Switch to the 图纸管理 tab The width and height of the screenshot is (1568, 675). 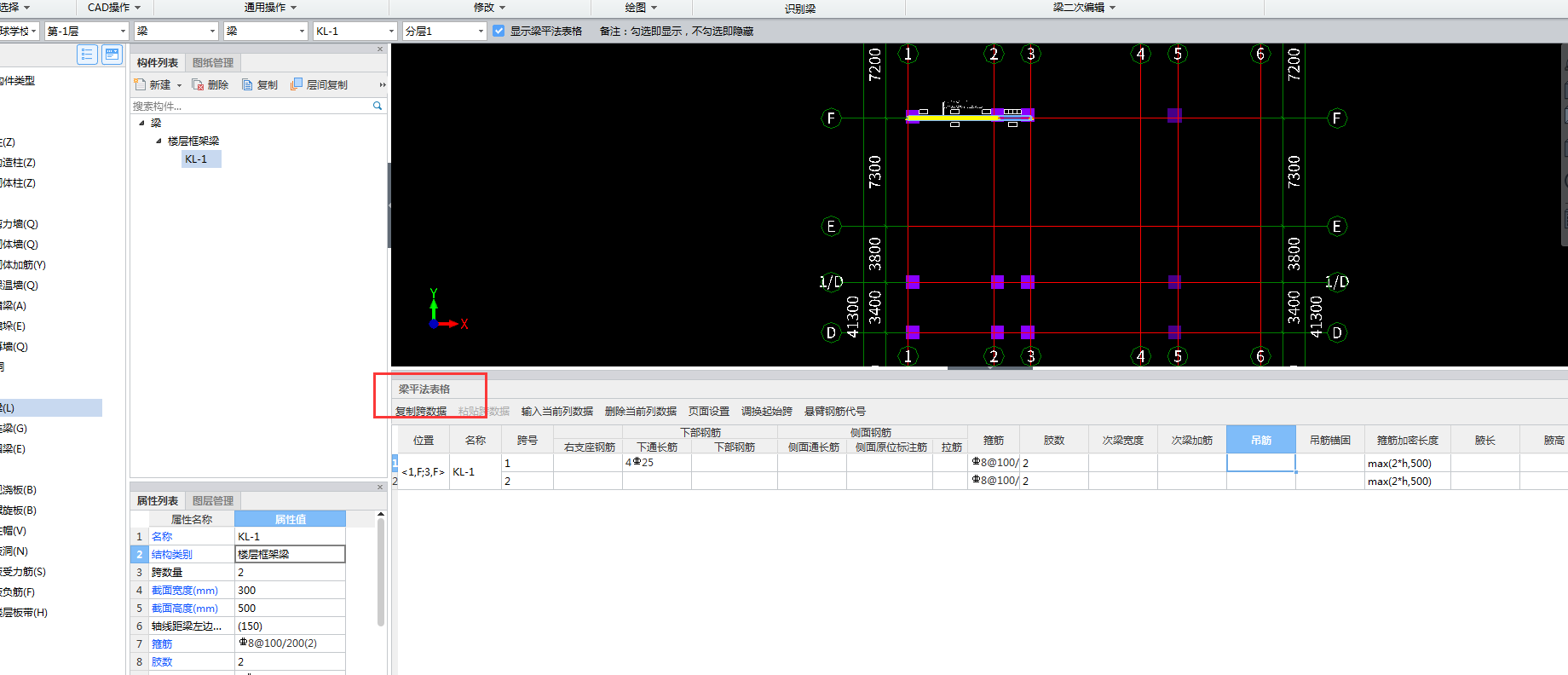pos(213,63)
